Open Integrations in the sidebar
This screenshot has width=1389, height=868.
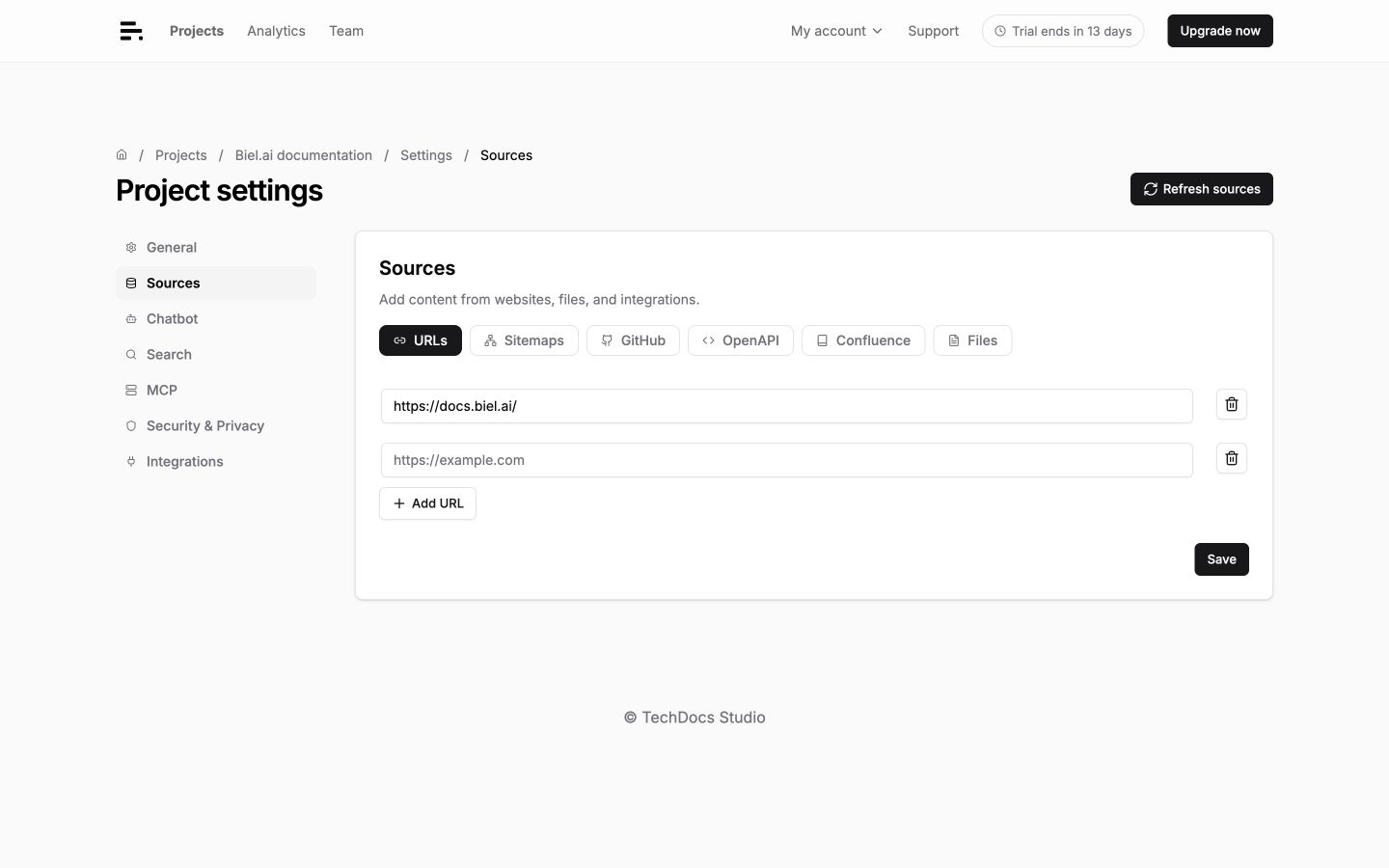coord(216,461)
